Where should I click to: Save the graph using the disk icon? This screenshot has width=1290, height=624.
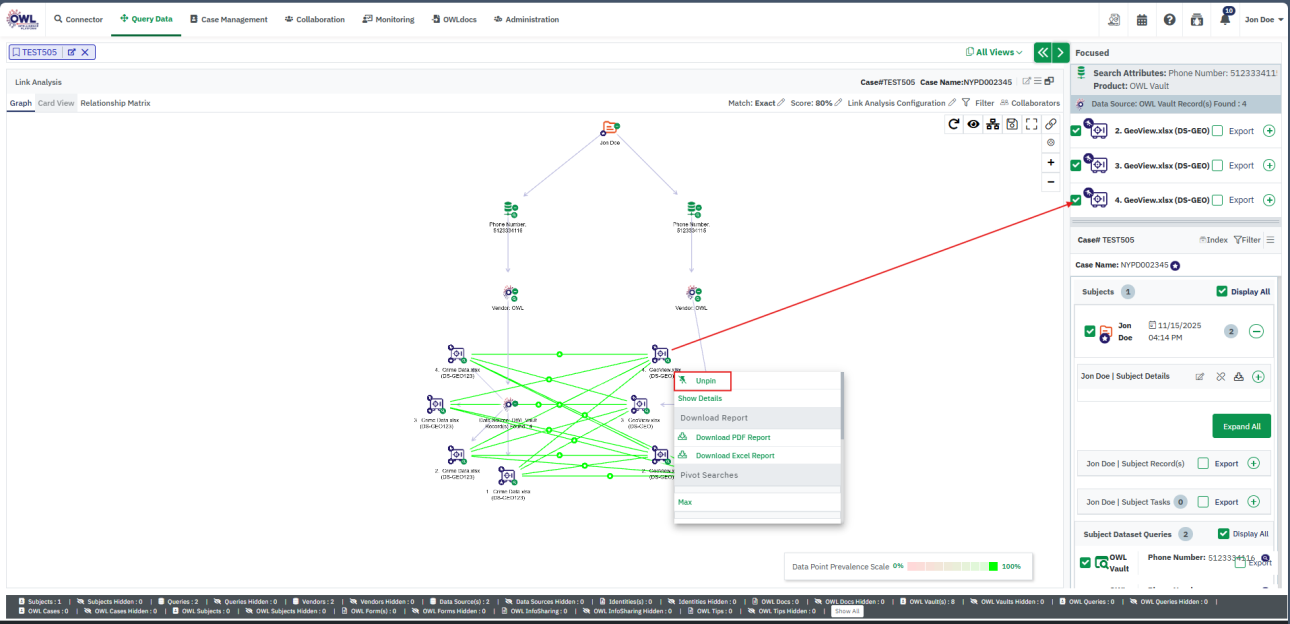tap(1012, 124)
